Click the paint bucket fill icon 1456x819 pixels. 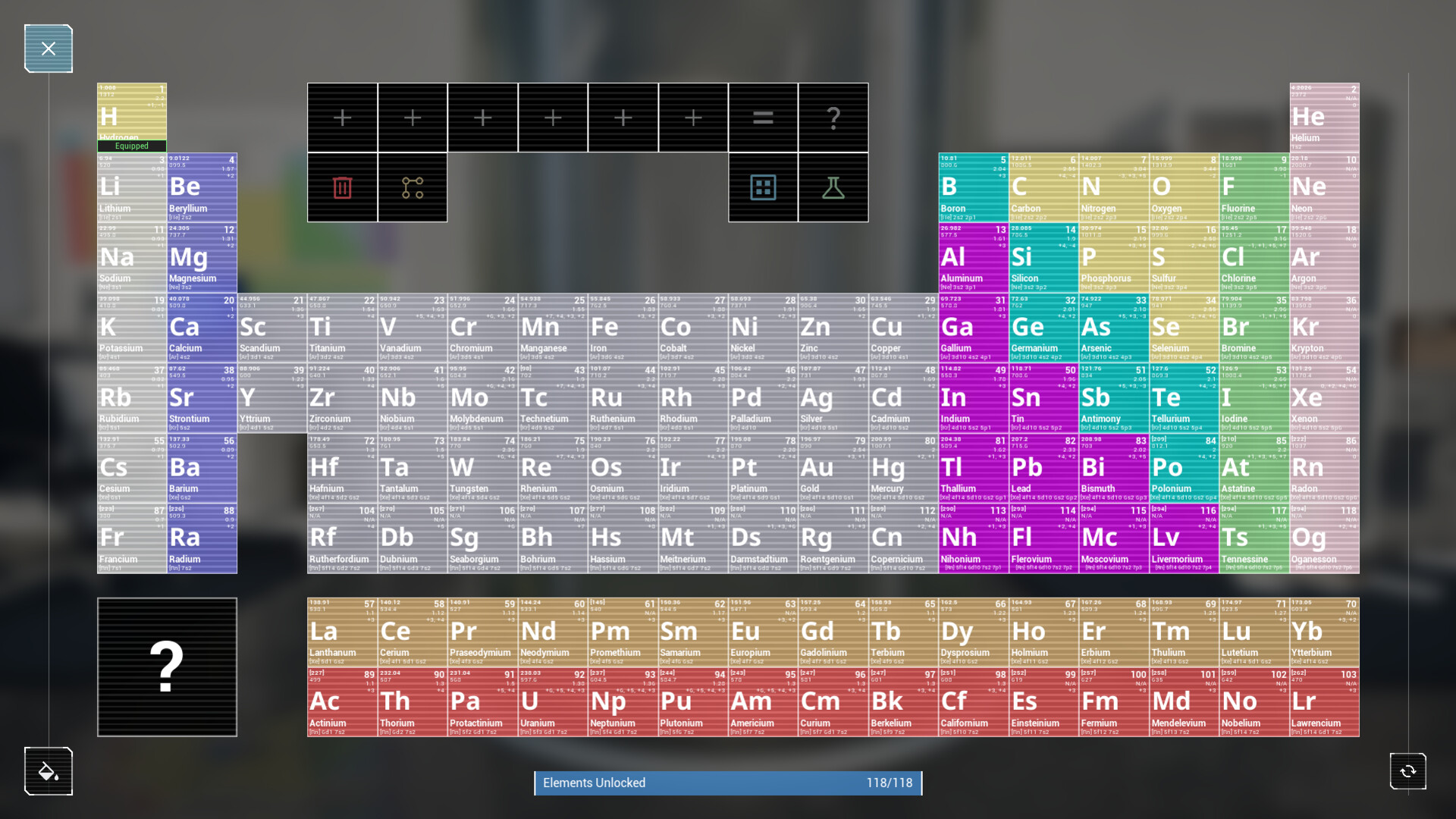[x=49, y=771]
